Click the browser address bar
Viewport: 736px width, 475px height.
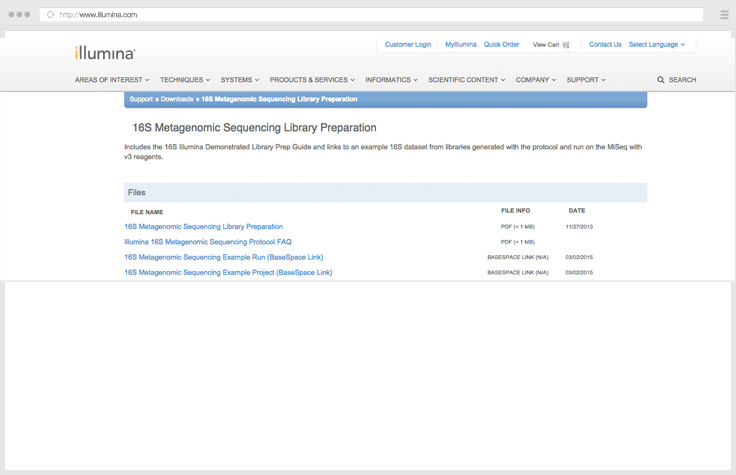pos(370,15)
